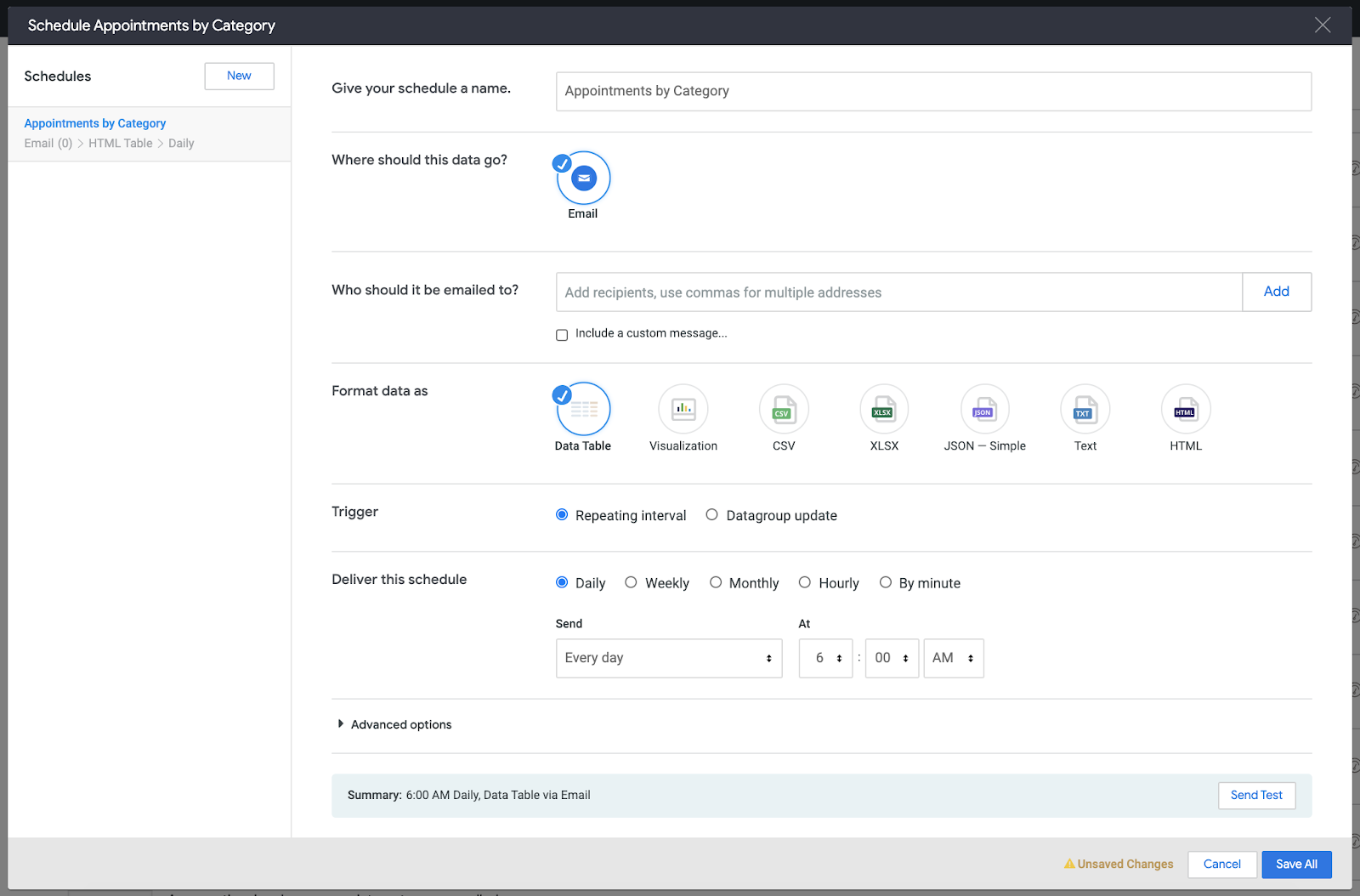Select the Datagroup update trigger option

click(712, 515)
